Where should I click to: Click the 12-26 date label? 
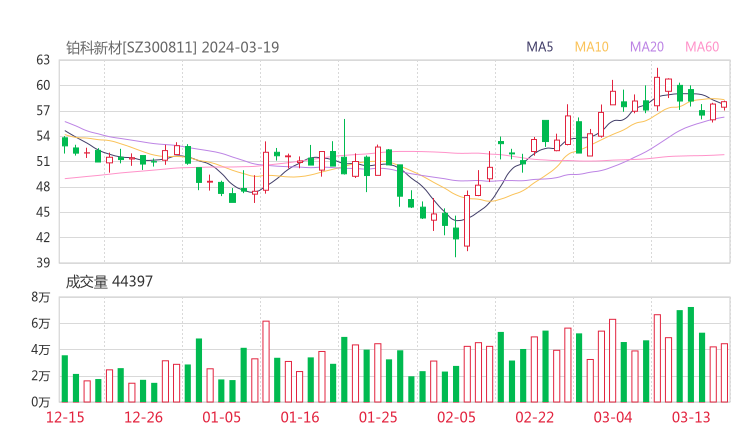pos(143,417)
